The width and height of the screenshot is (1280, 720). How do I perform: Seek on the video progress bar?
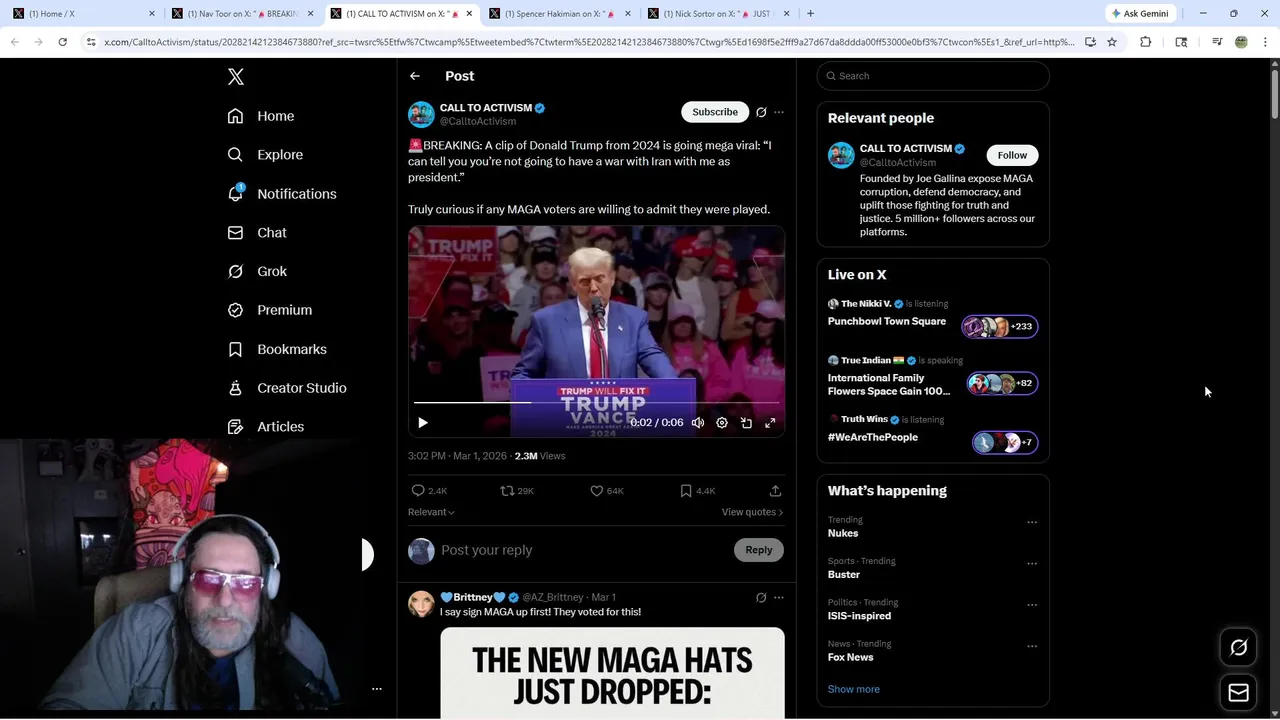pos(596,402)
